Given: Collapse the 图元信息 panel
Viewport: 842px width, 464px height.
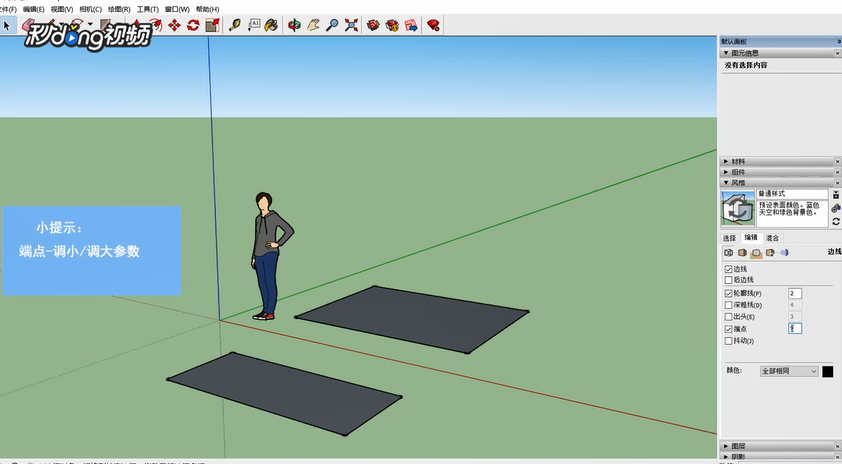Looking at the screenshot, I should 726,53.
